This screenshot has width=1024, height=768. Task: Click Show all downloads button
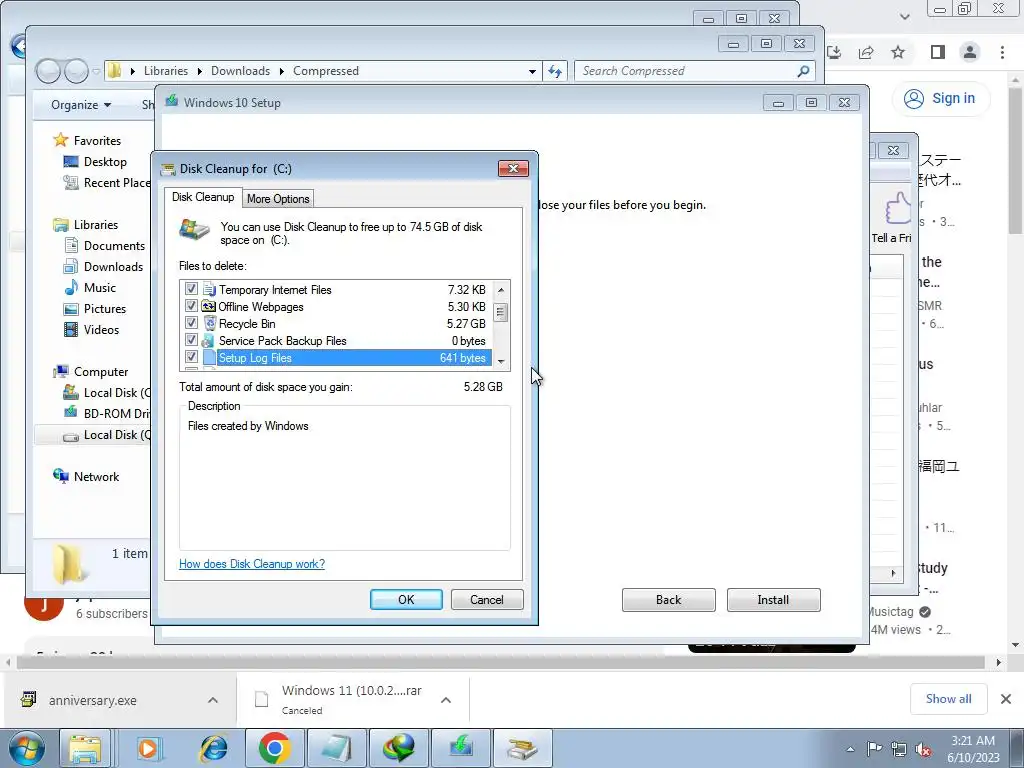[948, 699]
